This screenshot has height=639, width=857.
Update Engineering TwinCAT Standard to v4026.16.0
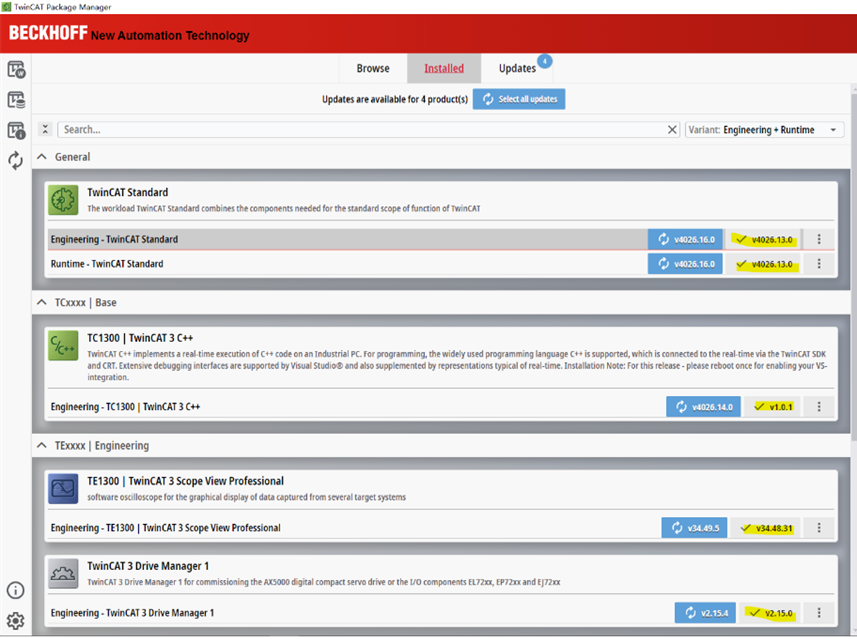685,239
